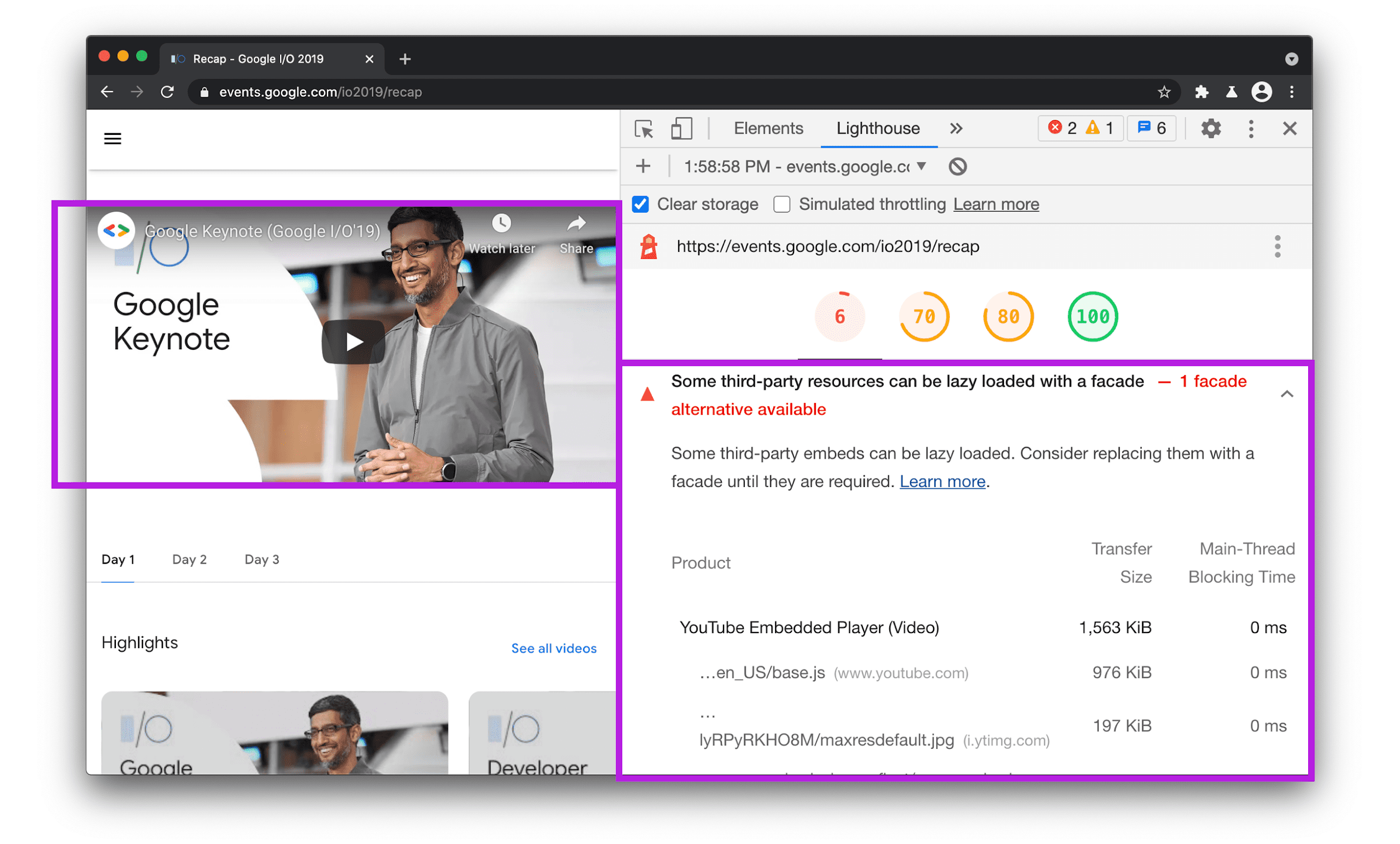
Task: Click the block third-party cookies icon
Action: (x=958, y=167)
